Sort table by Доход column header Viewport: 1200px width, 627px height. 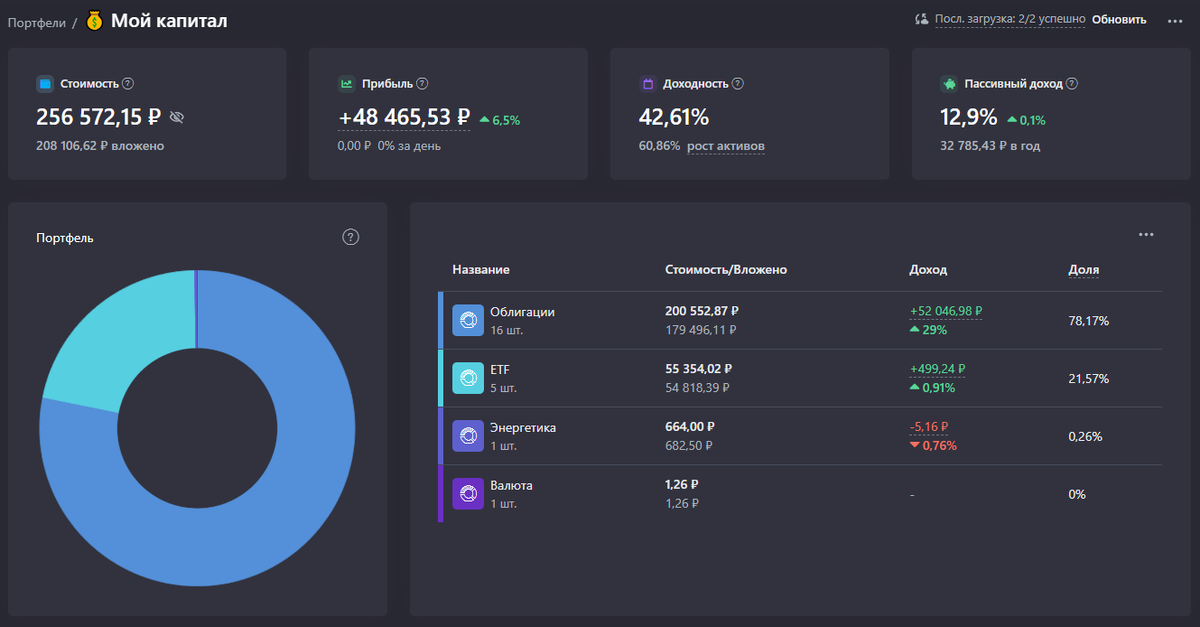click(x=928, y=270)
